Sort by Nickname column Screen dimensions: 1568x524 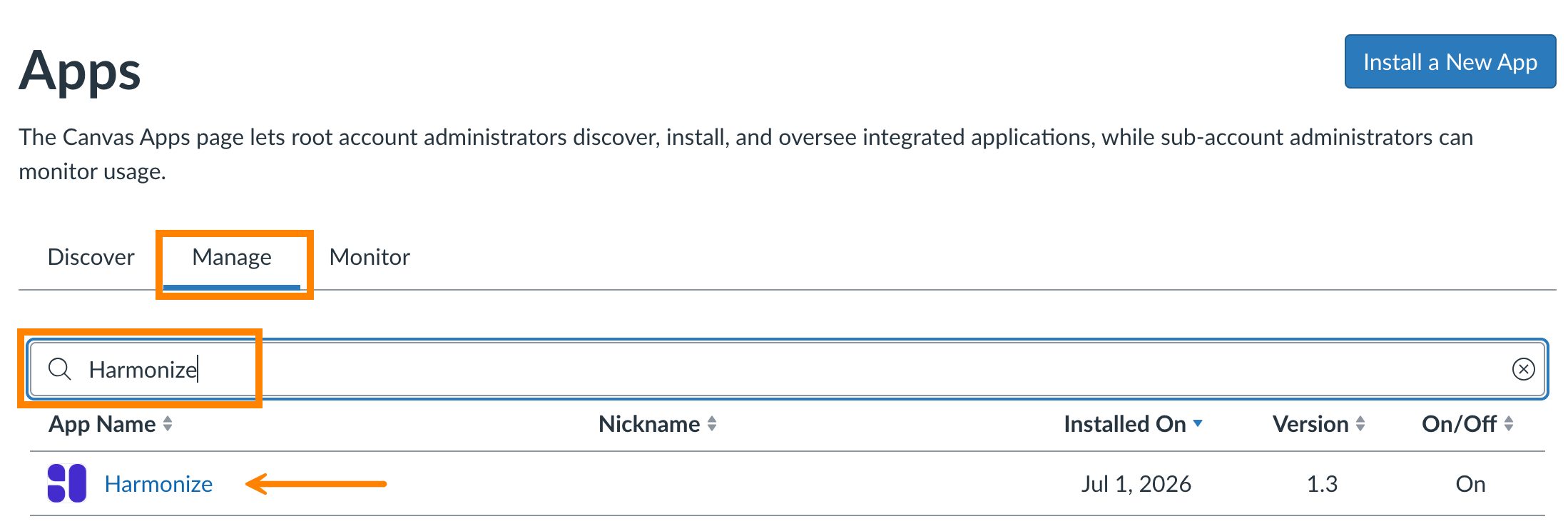click(658, 424)
